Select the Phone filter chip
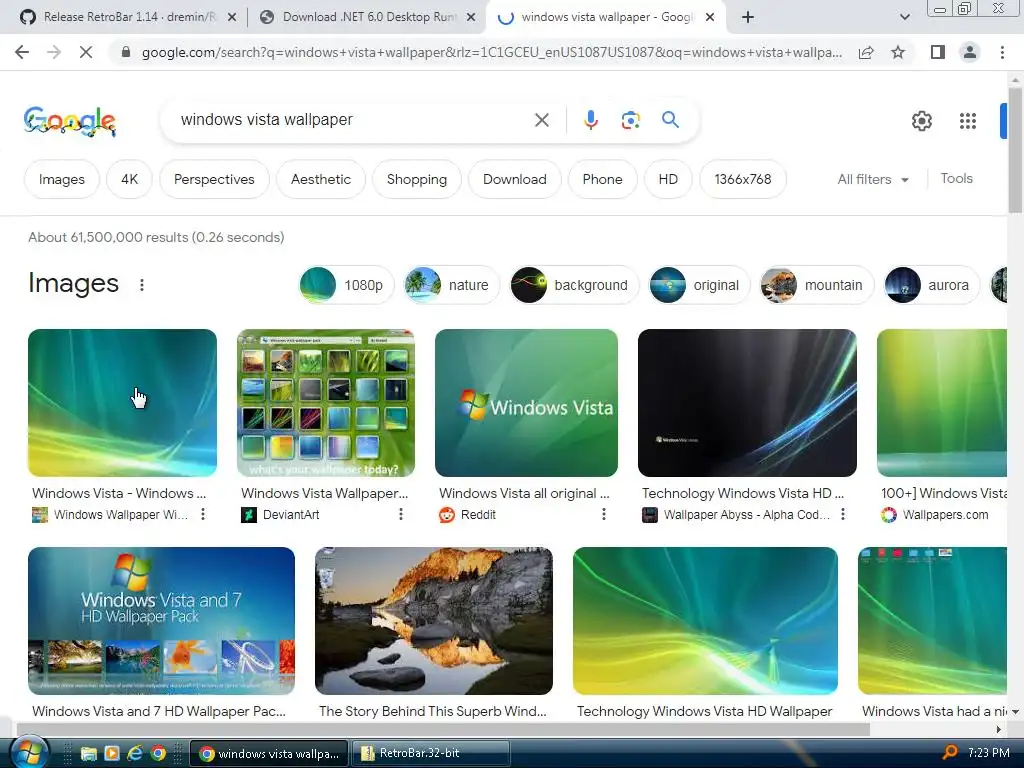The image size is (1024, 768). [x=602, y=180]
